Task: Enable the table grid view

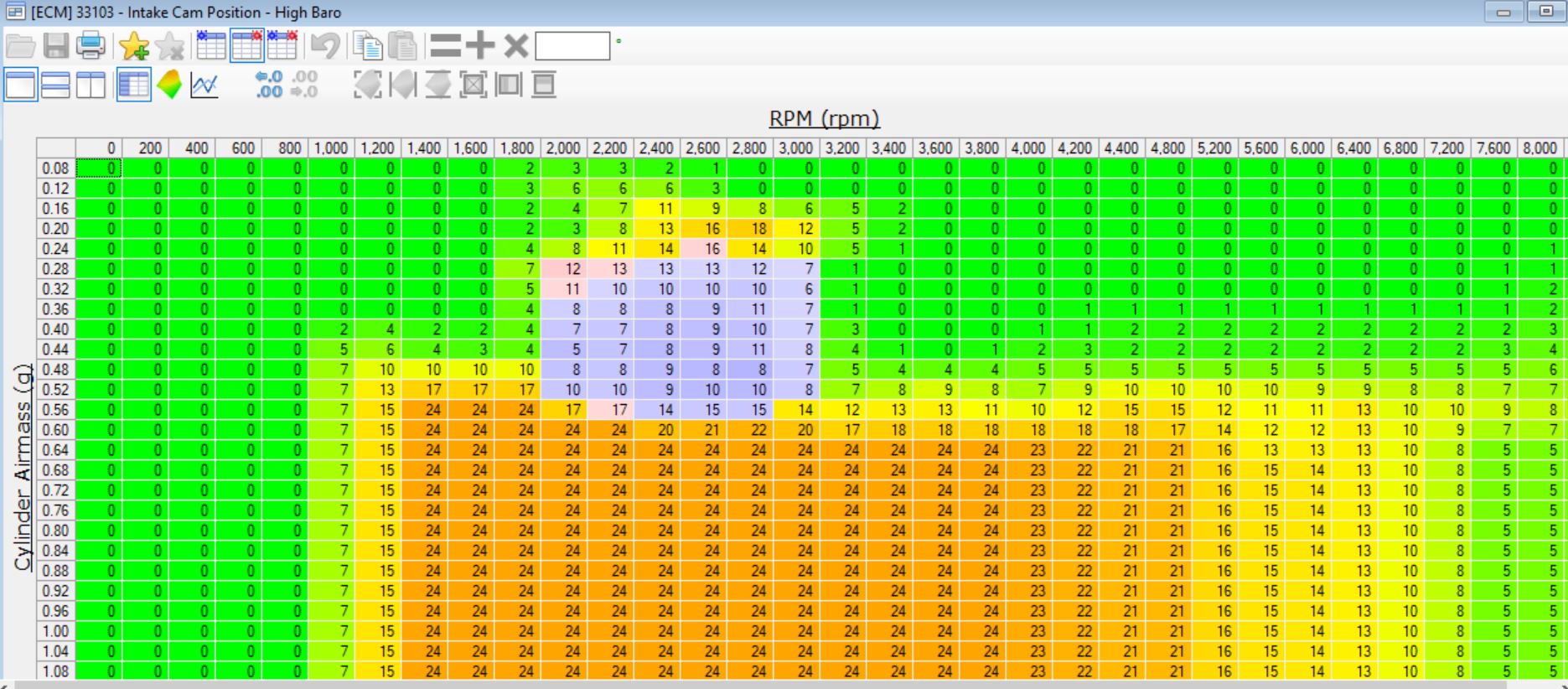Action: coord(134,85)
